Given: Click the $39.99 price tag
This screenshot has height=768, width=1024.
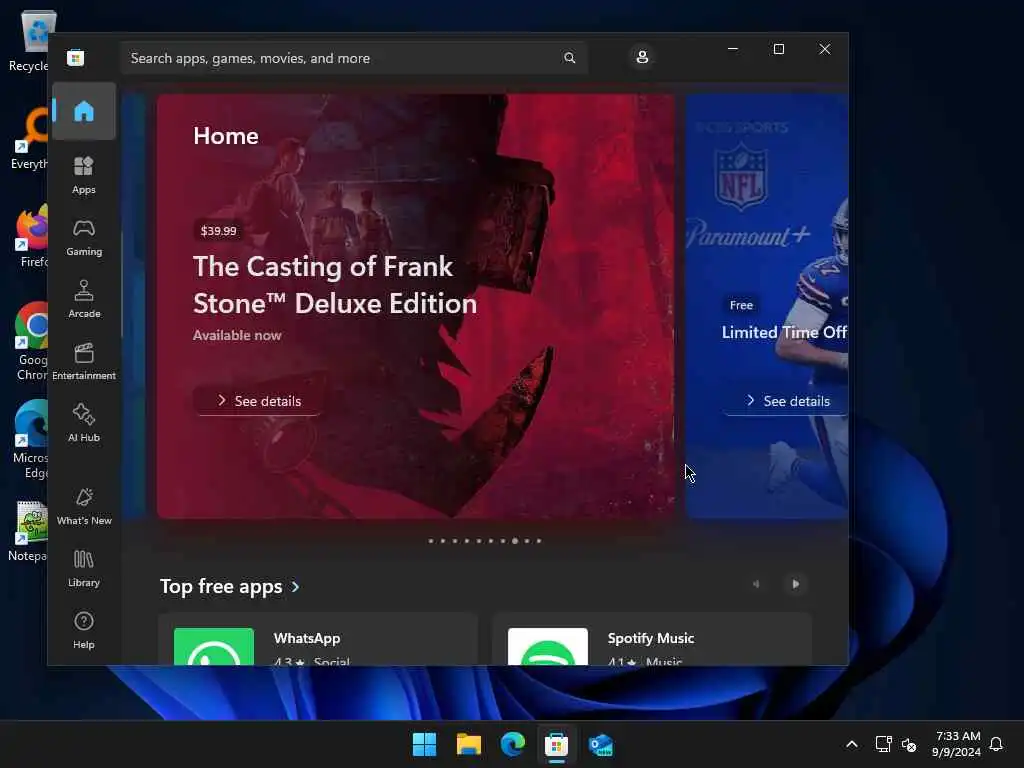Looking at the screenshot, I should pos(219,231).
